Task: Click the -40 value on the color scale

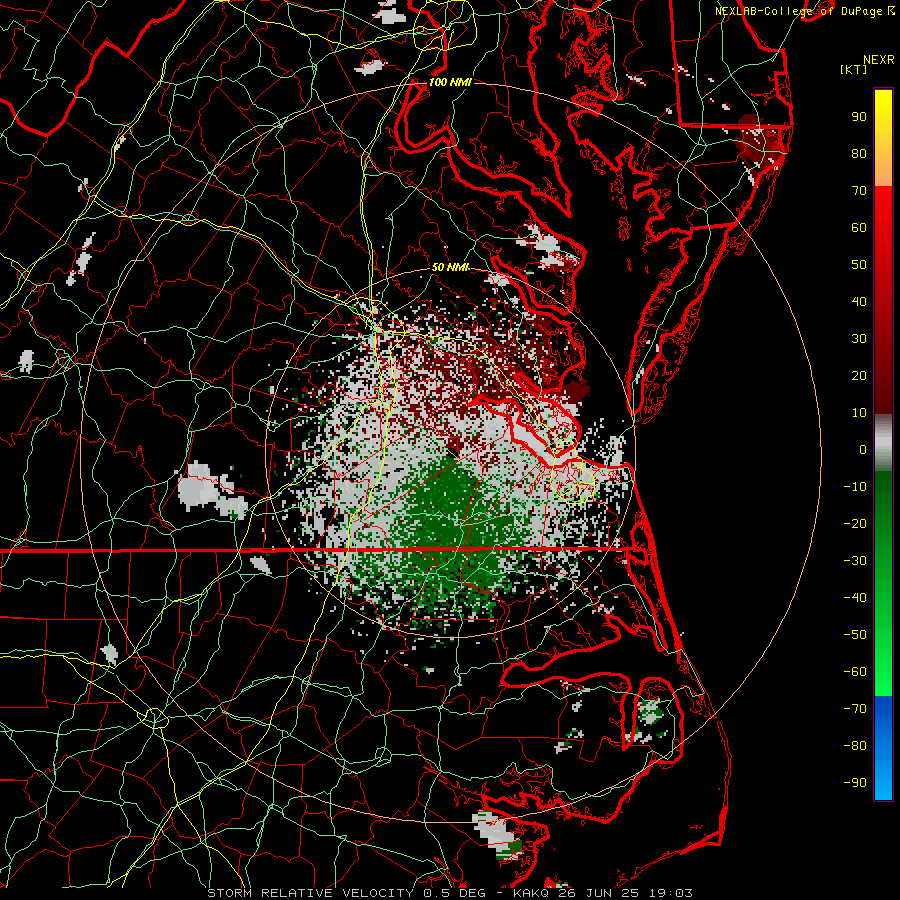Action: (855, 598)
